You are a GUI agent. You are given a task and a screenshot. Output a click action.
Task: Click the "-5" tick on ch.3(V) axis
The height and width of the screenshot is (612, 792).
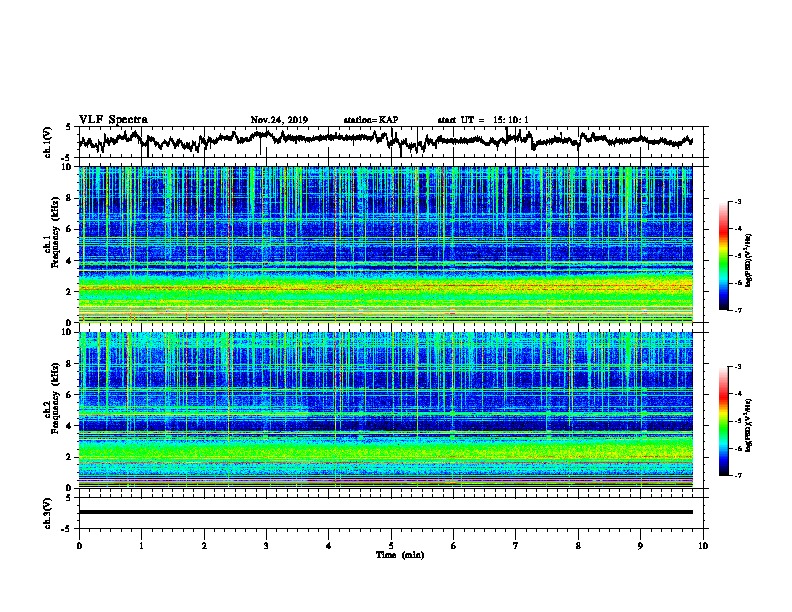pyautogui.click(x=67, y=529)
